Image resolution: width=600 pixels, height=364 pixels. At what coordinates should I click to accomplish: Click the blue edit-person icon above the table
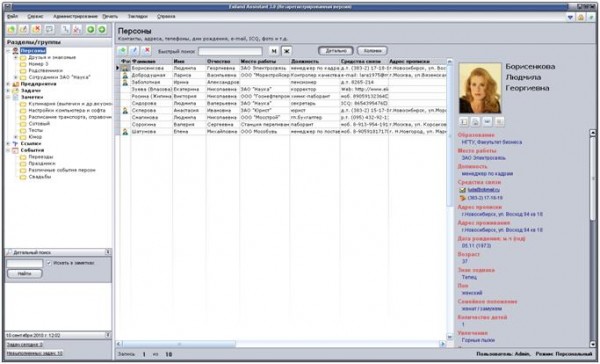pos(134,51)
